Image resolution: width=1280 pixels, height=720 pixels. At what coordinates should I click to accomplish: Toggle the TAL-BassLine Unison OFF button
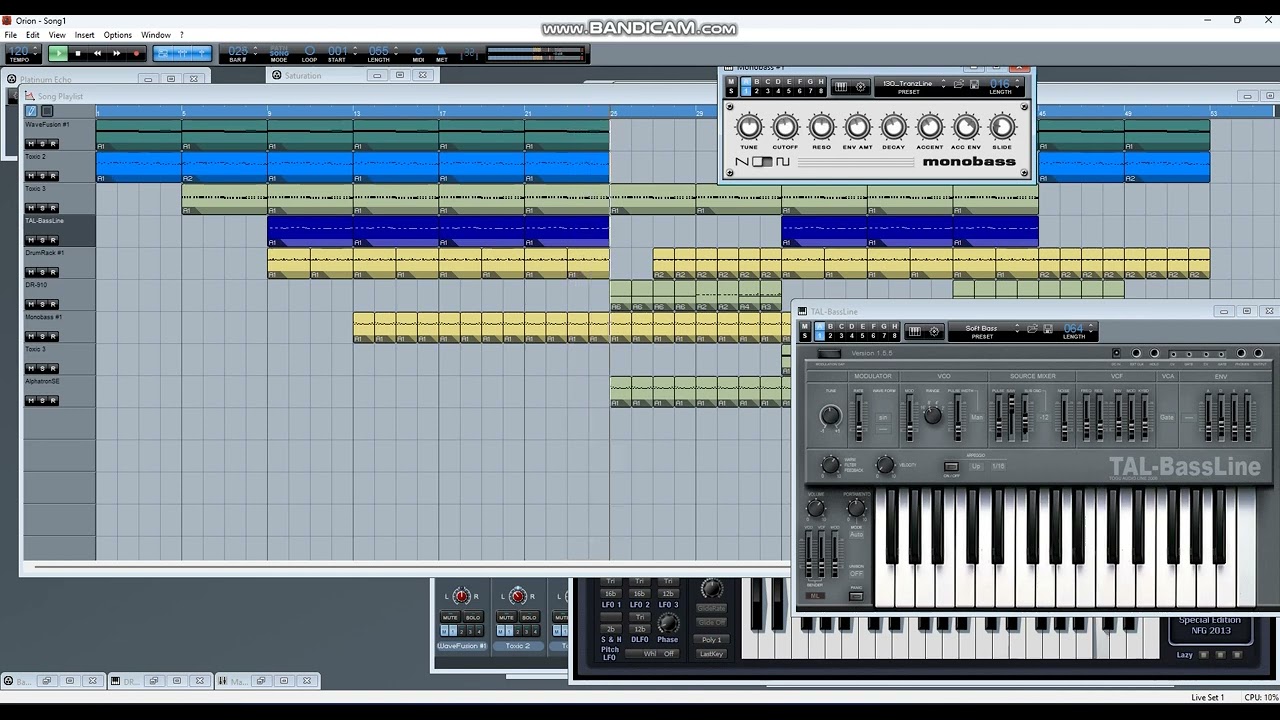coord(856,574)
